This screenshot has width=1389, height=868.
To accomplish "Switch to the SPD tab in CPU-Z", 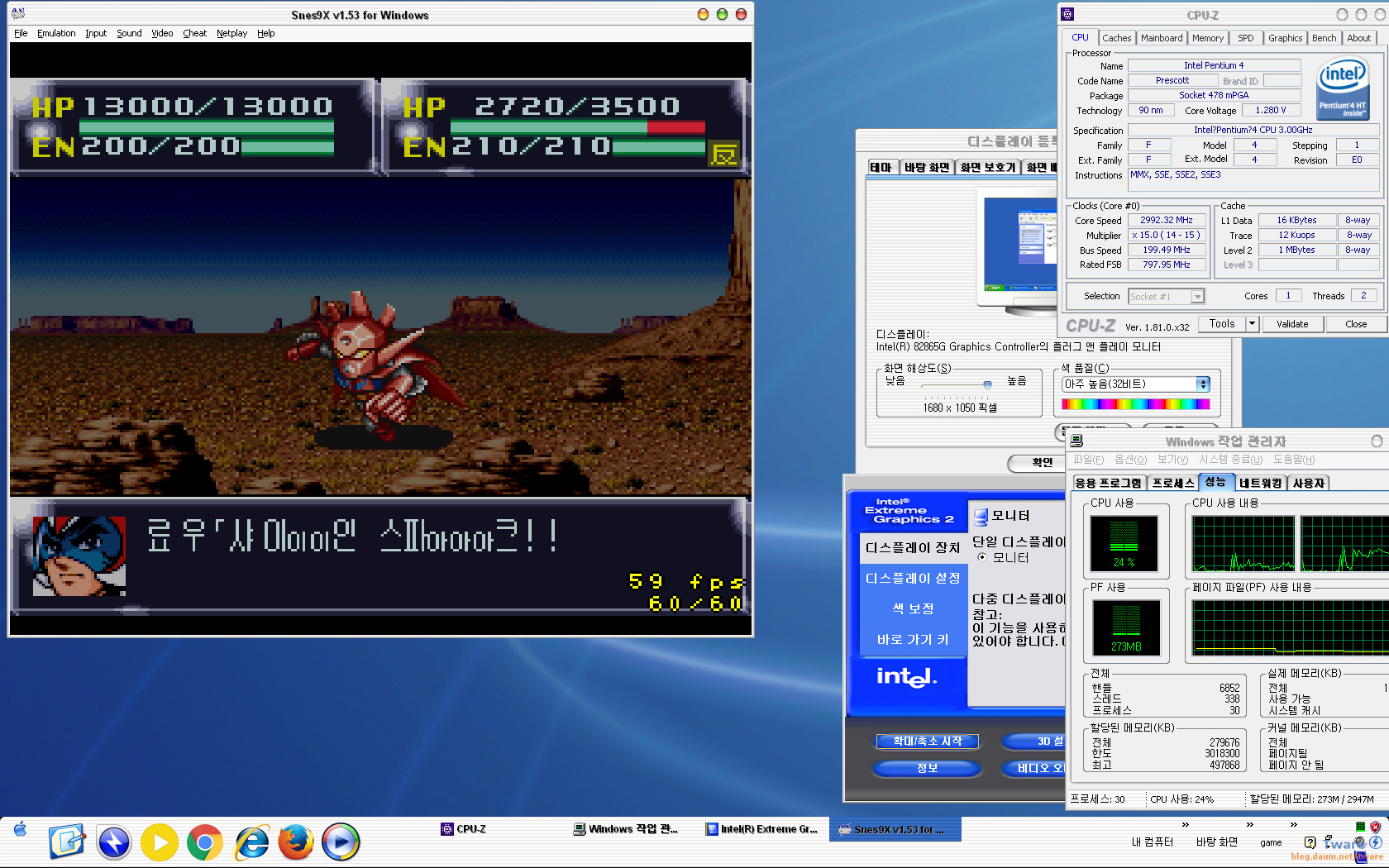I will click(1246, 38).
